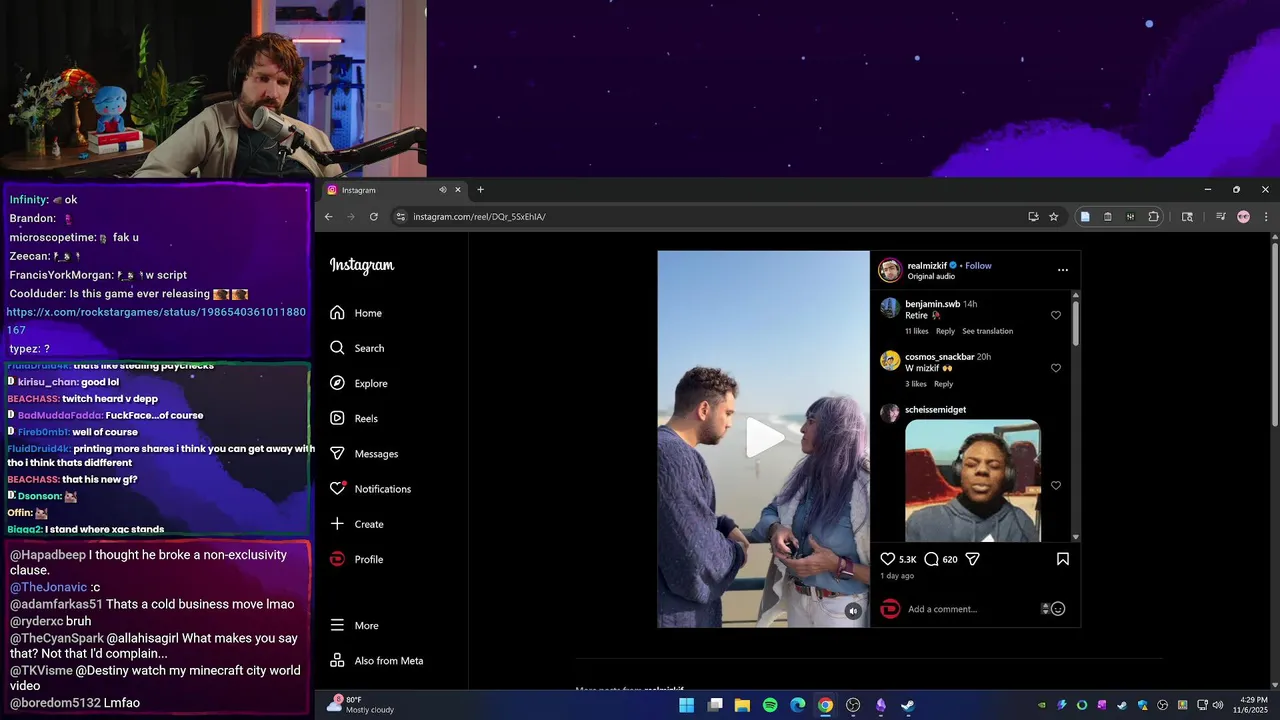Bookmark this page with star icon
Viewport: 1280px width, 720px height.
click(1053, 216)
